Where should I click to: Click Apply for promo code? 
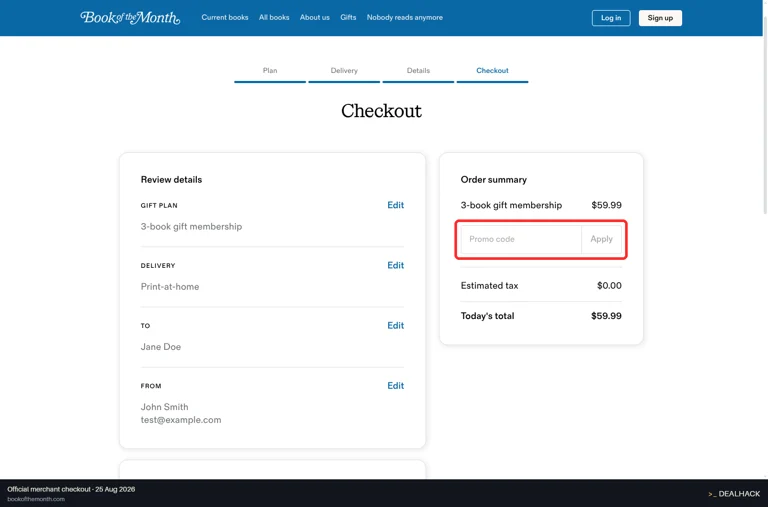point(601,239)
